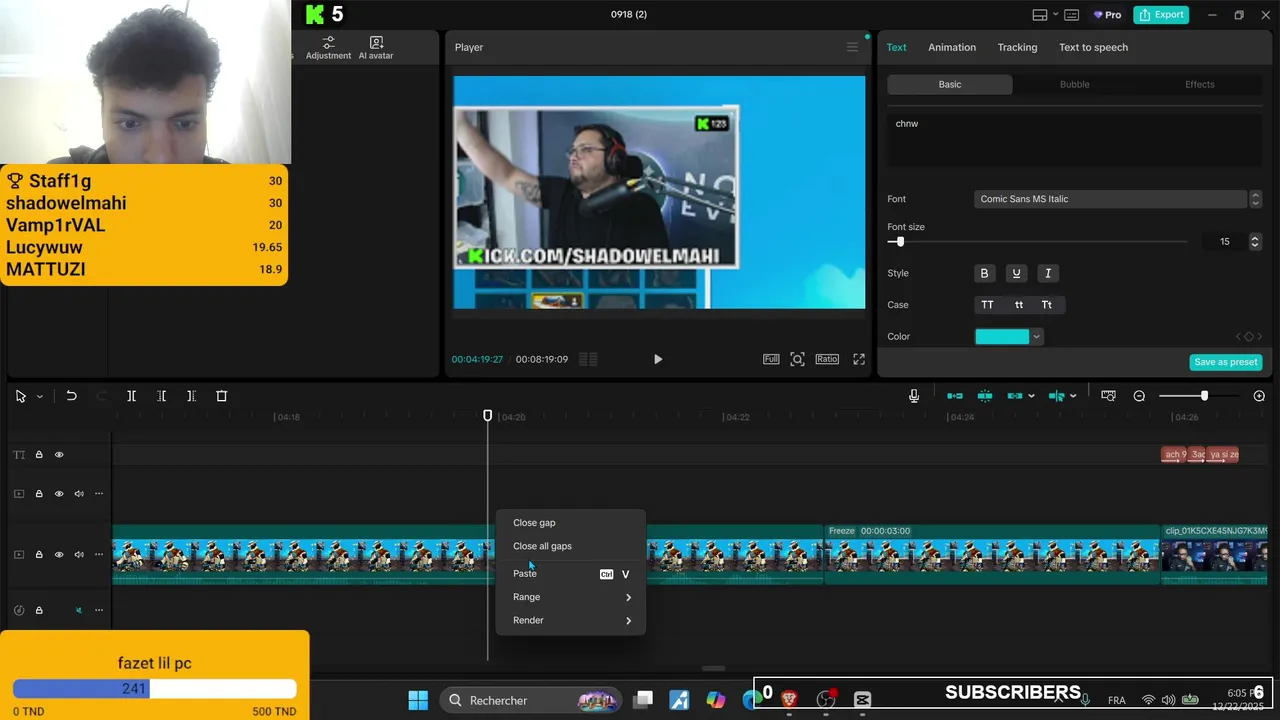
Task: Switch to the Animation tab
Action: pyautogui.click(x=952, y=47)
